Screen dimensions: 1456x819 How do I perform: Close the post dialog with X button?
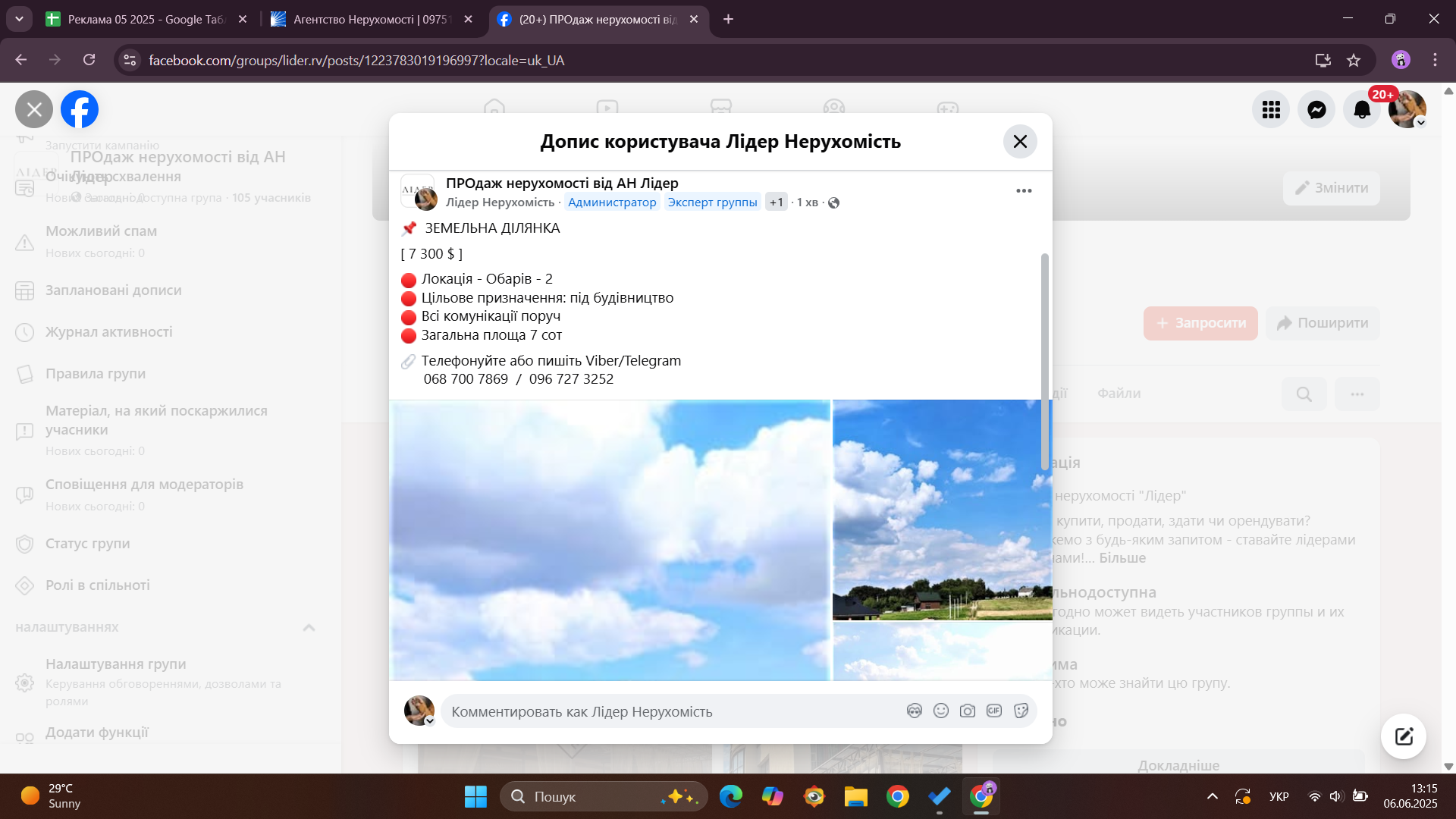1020,142
